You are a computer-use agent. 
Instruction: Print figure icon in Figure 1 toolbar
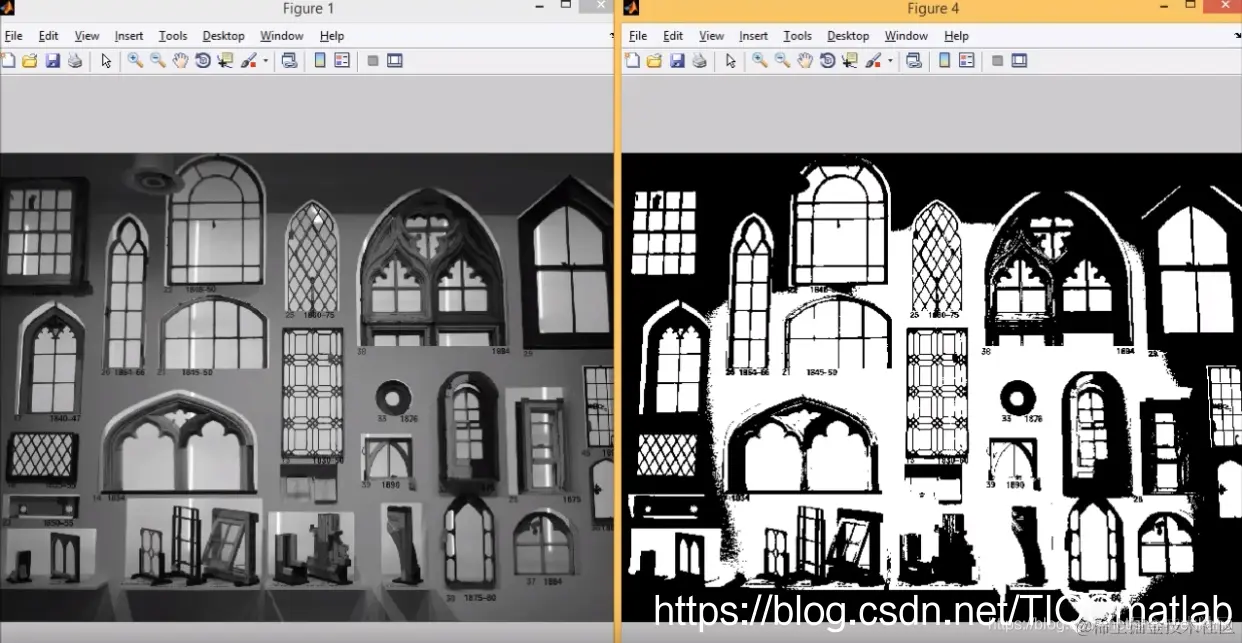point(75,61)
